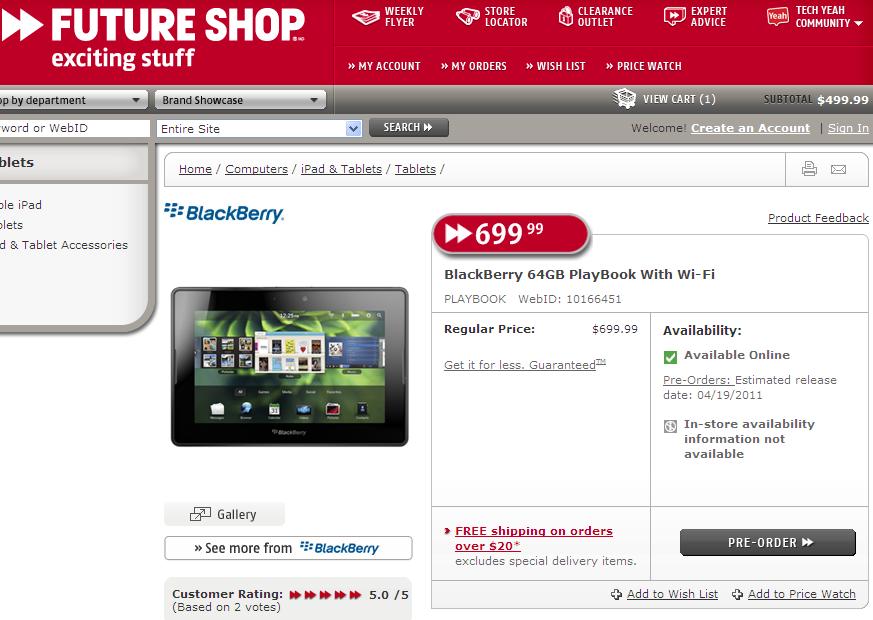873x620 pixels.
Task: Click the Available Online green checkmark
Action: click(670, 357)
